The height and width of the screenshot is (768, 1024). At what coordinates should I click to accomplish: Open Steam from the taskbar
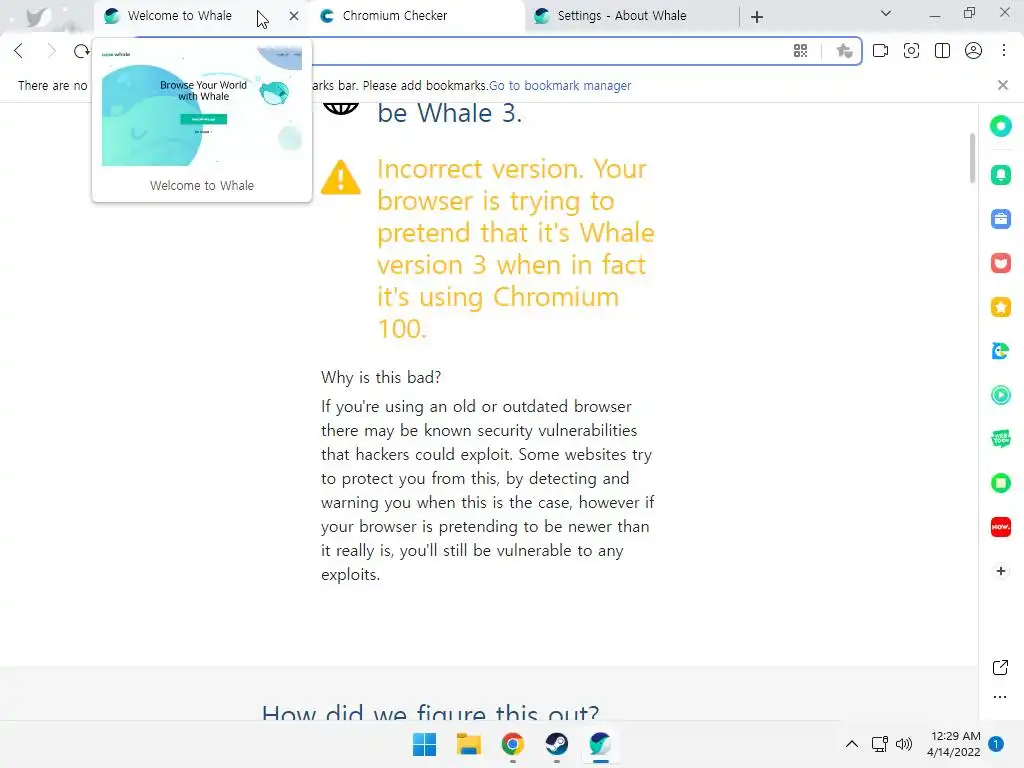pos(556,744)
